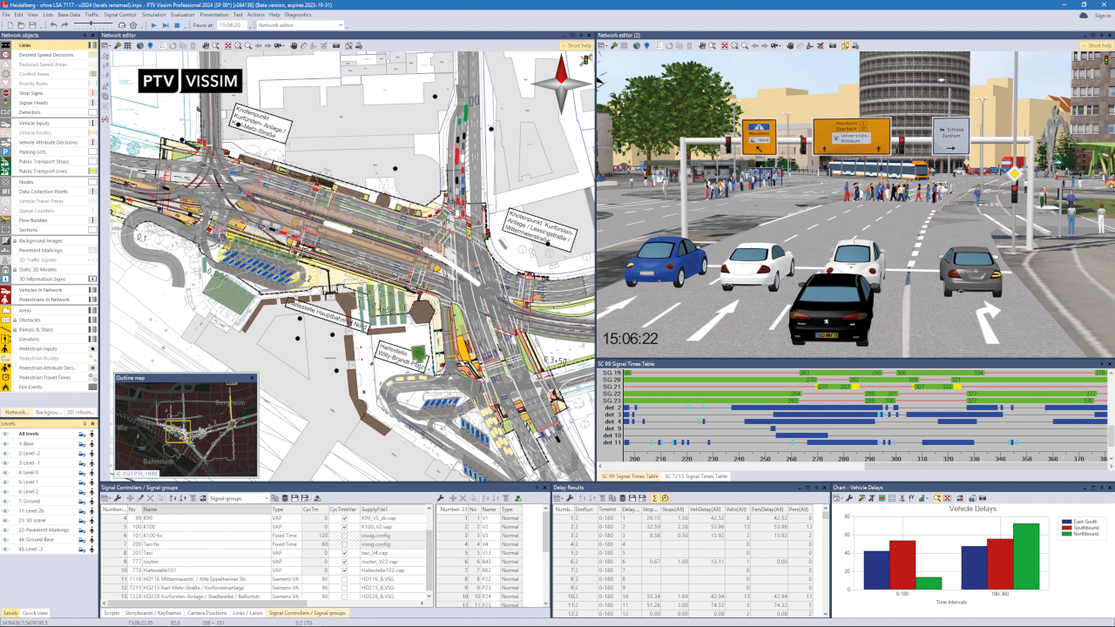Viewport: 1115px width, 627px height.
Task: Click Short help in Network editor
Action: click(576, 45)
